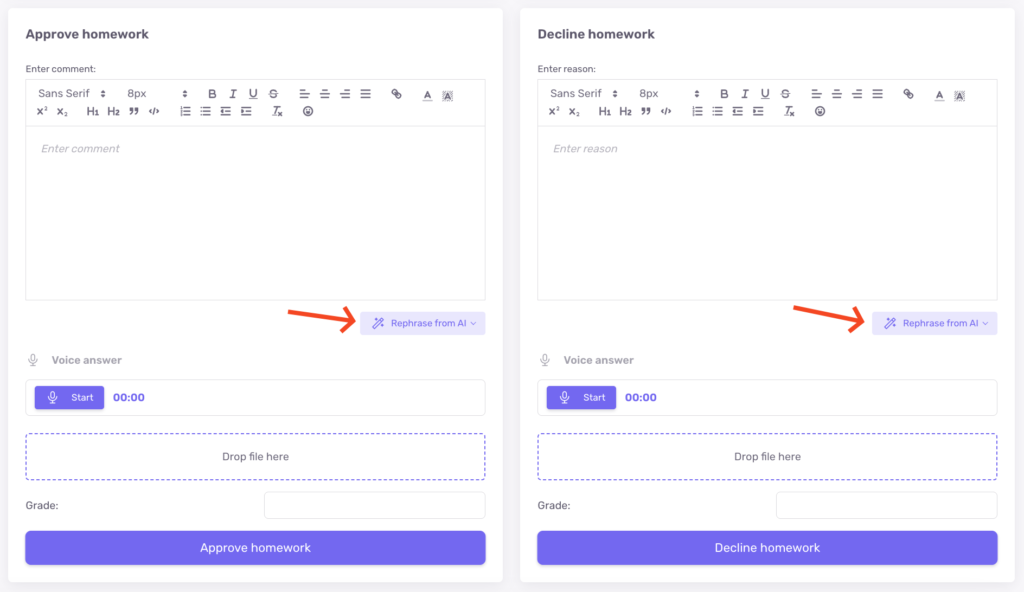This screenshot has width=1024, height=592.
Task: Apply blockquote in the Decline reason editor
Action: (x=645, y=111)
